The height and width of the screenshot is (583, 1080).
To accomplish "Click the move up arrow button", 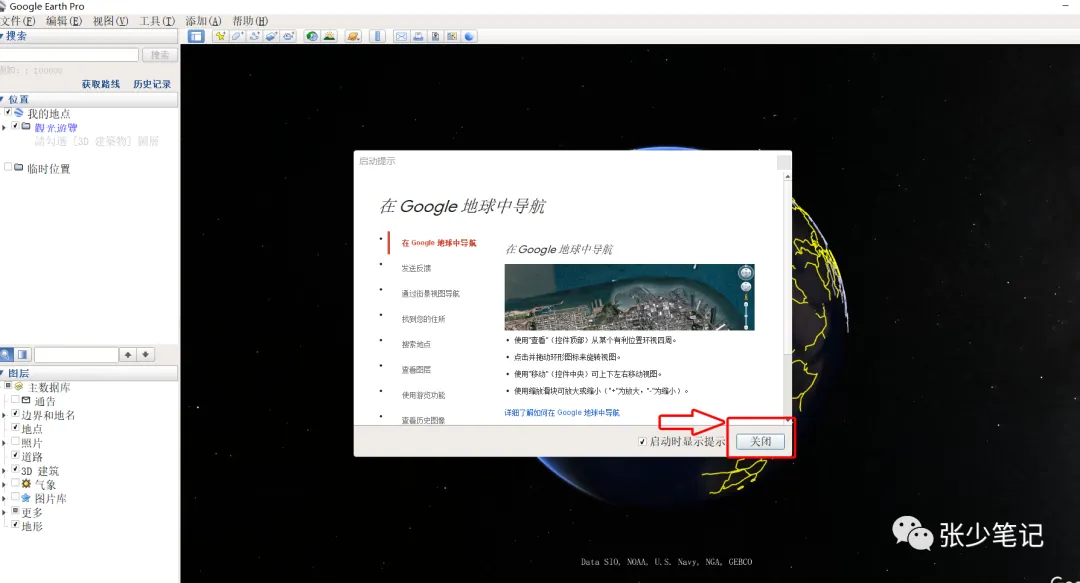I will point(127,354).
